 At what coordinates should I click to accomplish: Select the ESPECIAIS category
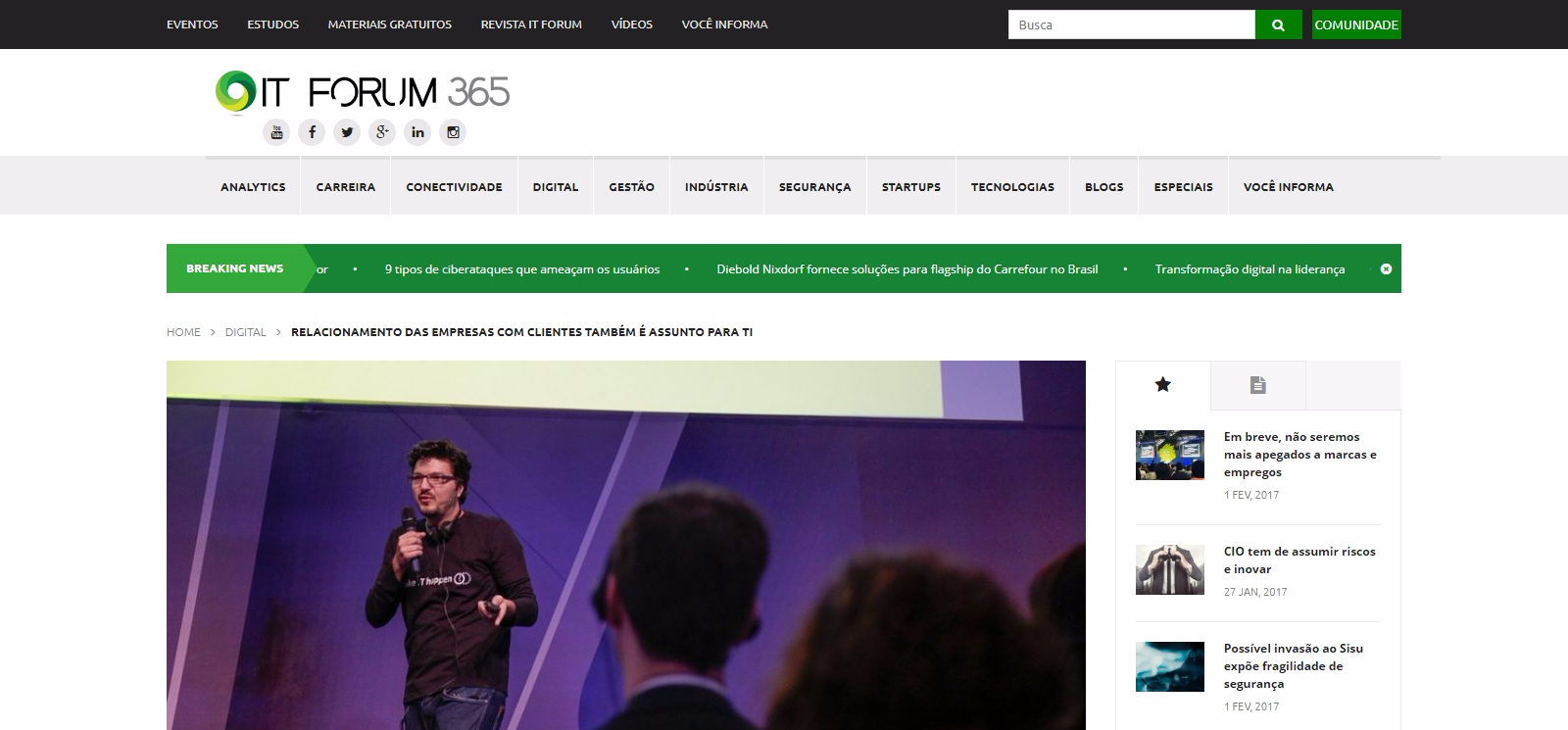pyautogui.click(x=1183, y=187)
